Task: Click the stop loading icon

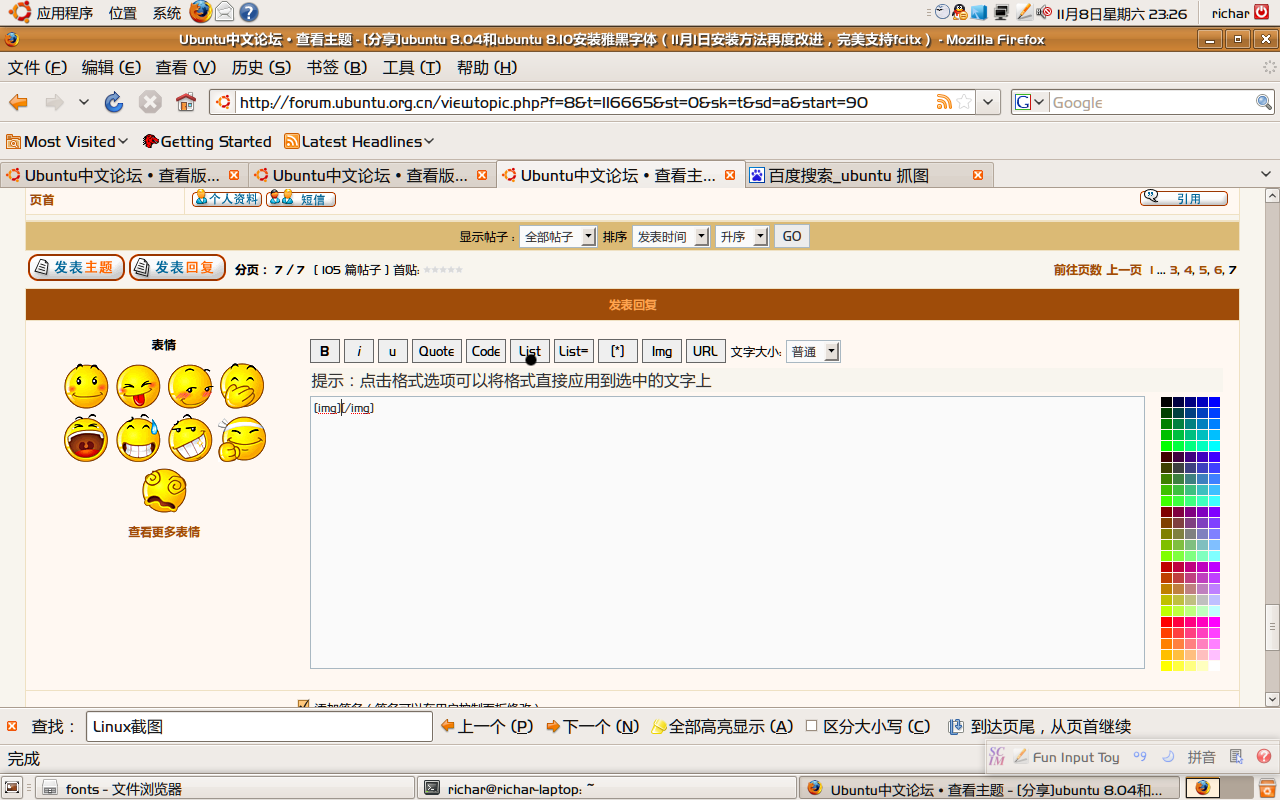Action: [150, 102]
